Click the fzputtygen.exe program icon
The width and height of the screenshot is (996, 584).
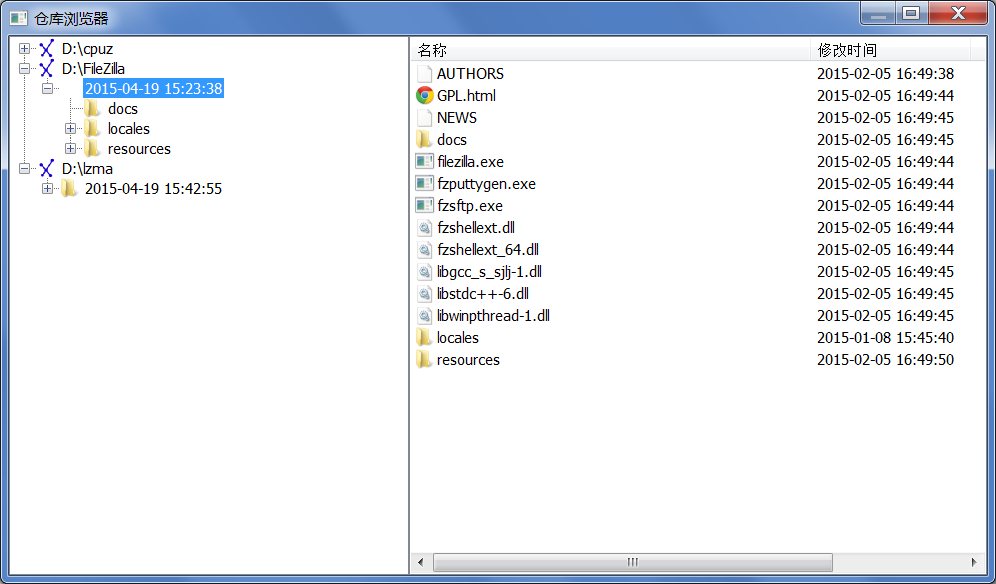tap(424, 184)
